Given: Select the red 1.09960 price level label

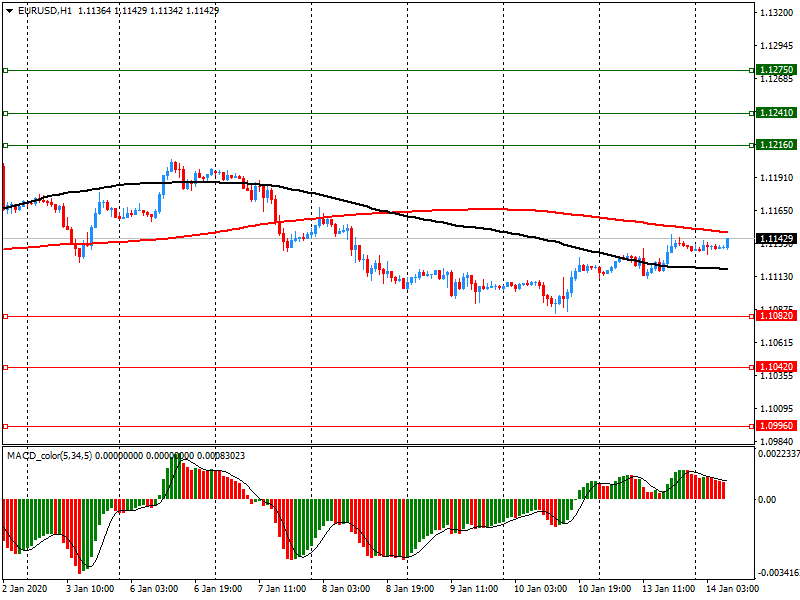Looking at the screenshot, I should 775,425.
